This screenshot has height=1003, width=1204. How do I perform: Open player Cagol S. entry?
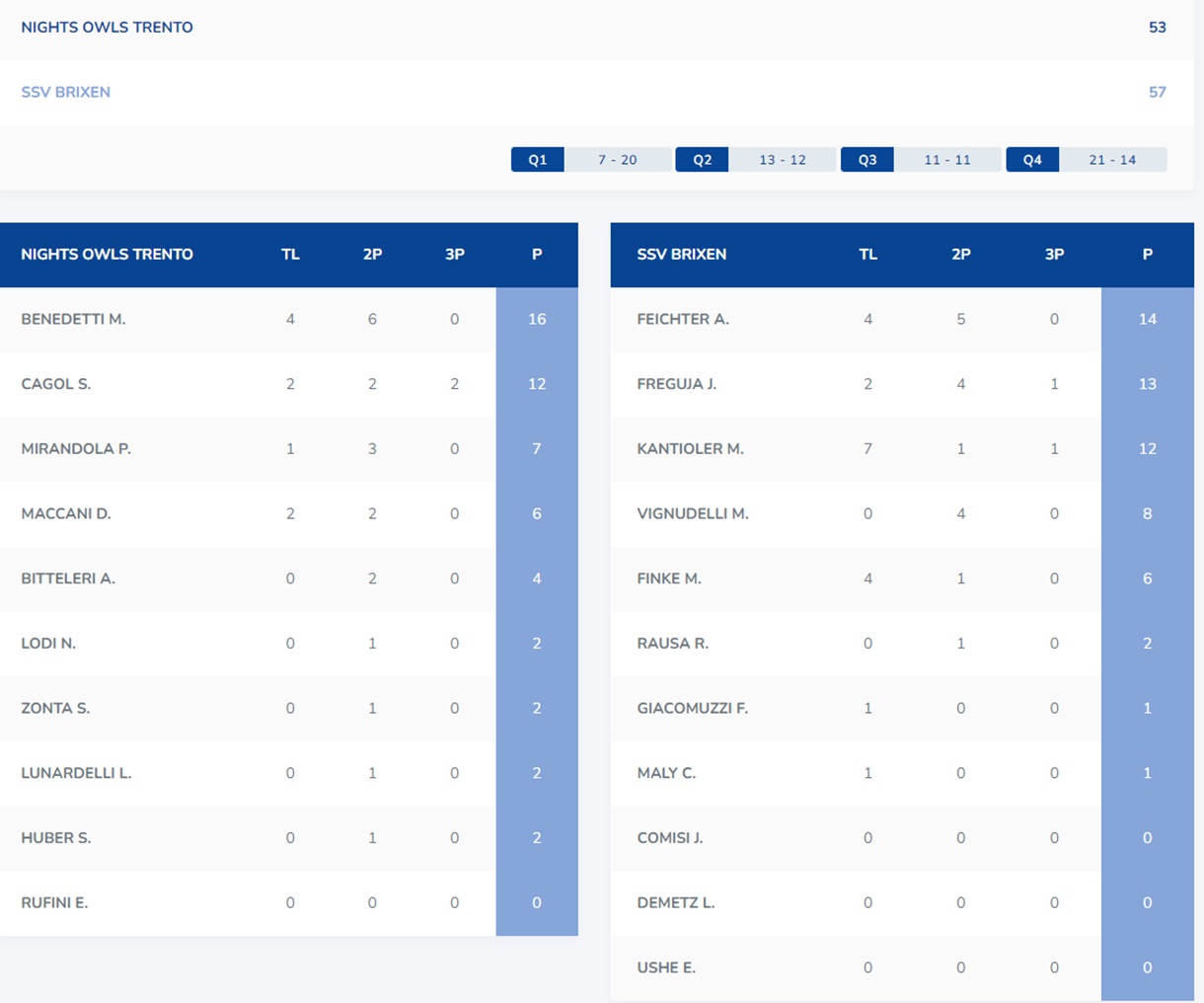tap(55, 384)
